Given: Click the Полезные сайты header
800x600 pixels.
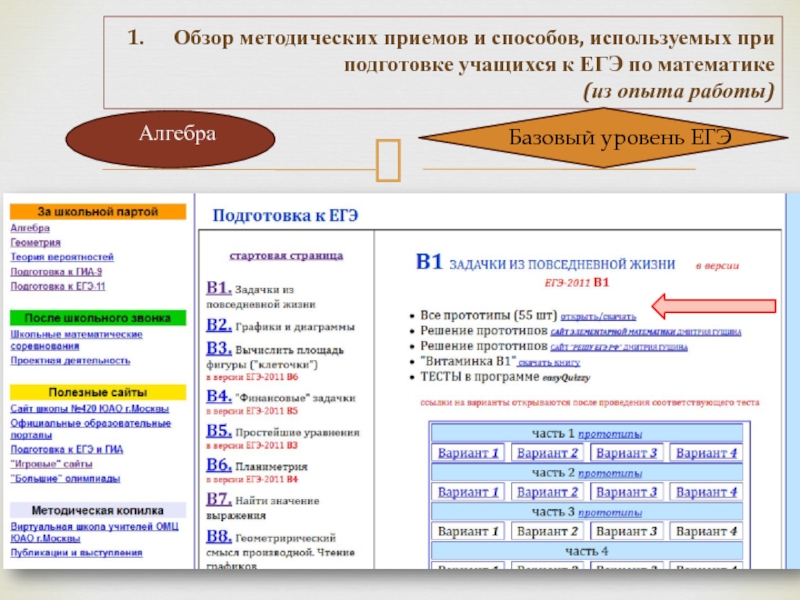Looking at the screenshot, I should point(98,392).
